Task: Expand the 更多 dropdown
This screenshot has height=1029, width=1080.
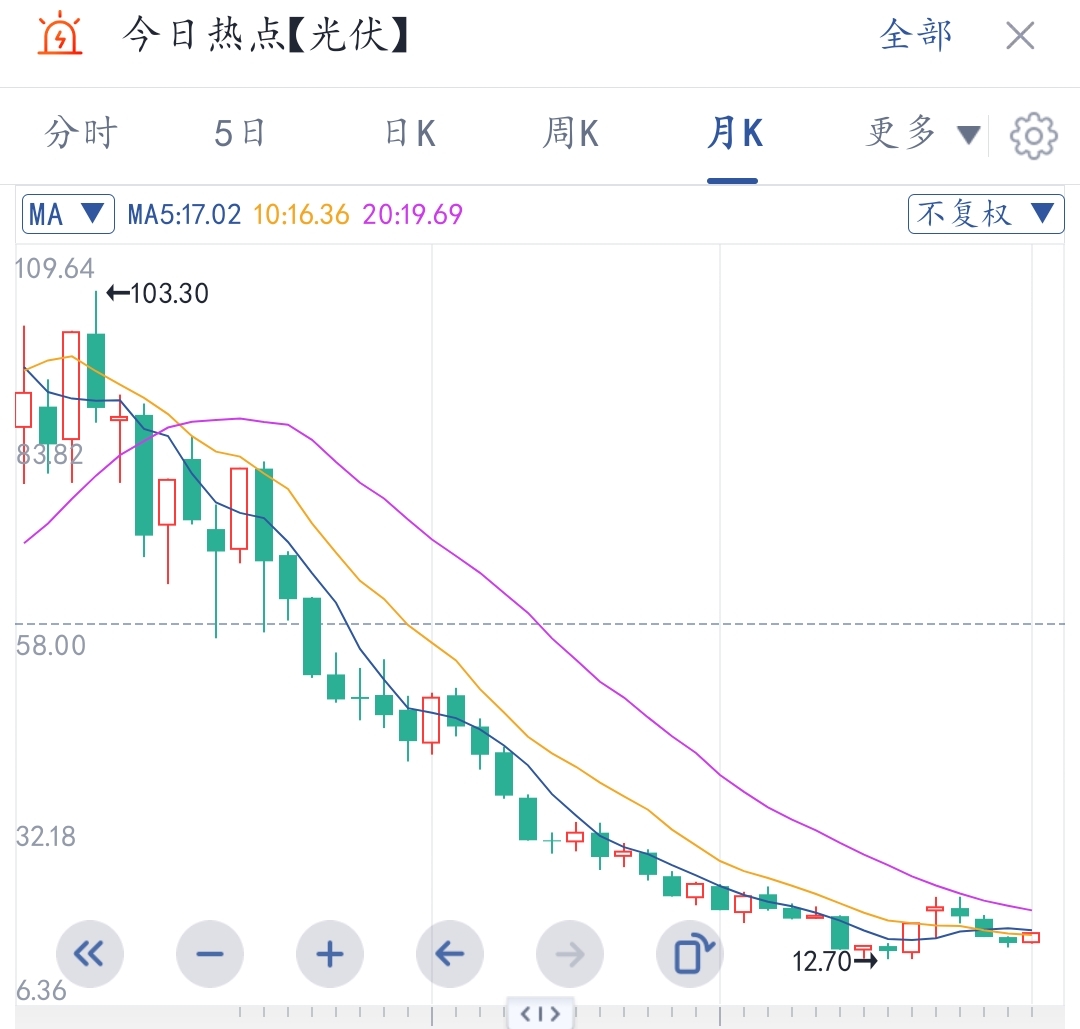Action: tap(922, 133)
